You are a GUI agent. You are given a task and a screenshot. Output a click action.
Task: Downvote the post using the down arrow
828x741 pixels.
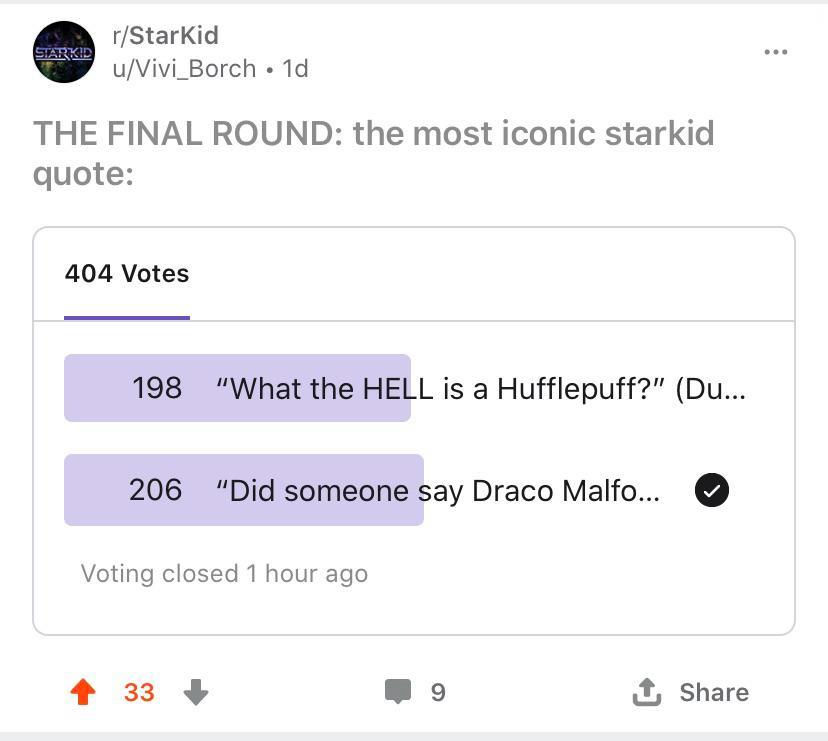(196, 693)
